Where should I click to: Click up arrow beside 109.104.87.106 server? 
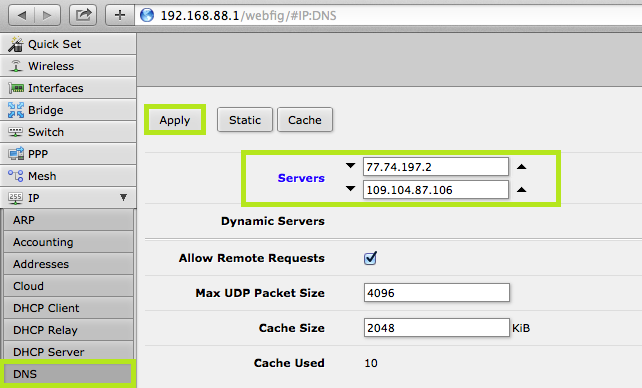(x=521, y=189)
